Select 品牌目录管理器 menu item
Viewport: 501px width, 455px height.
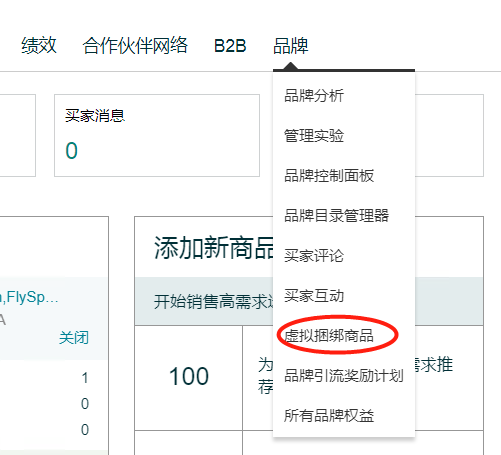point(336,216)
